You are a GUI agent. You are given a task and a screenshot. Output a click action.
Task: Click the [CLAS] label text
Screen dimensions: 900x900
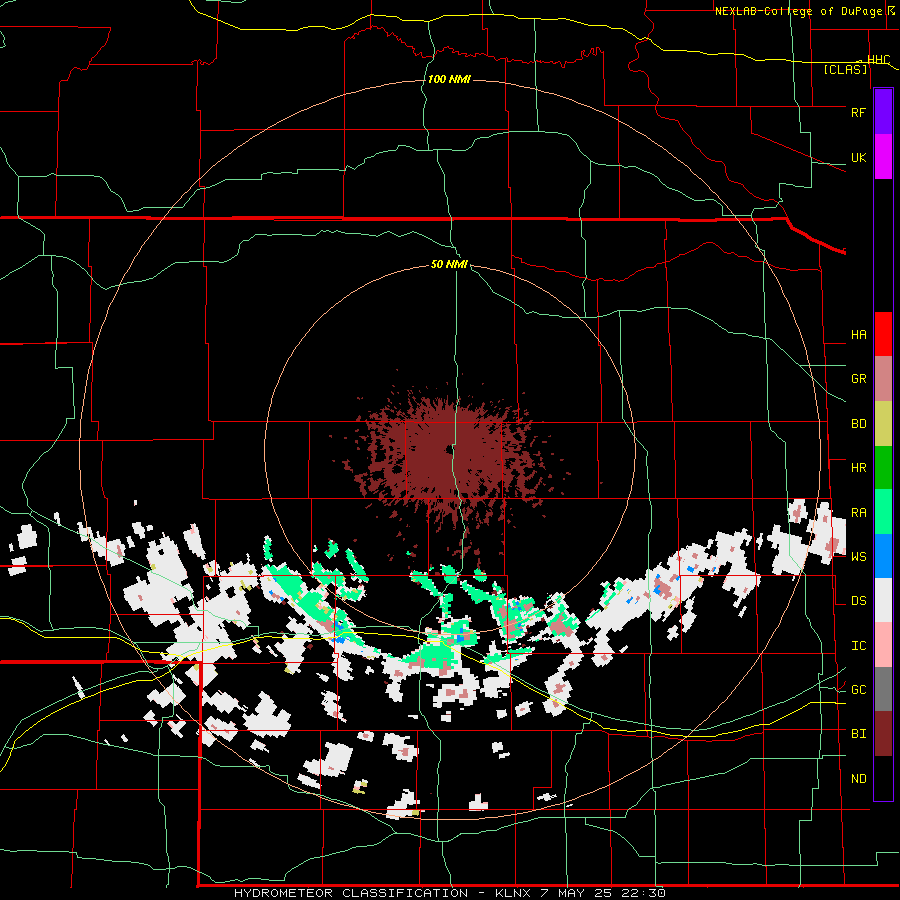point(845,69)
